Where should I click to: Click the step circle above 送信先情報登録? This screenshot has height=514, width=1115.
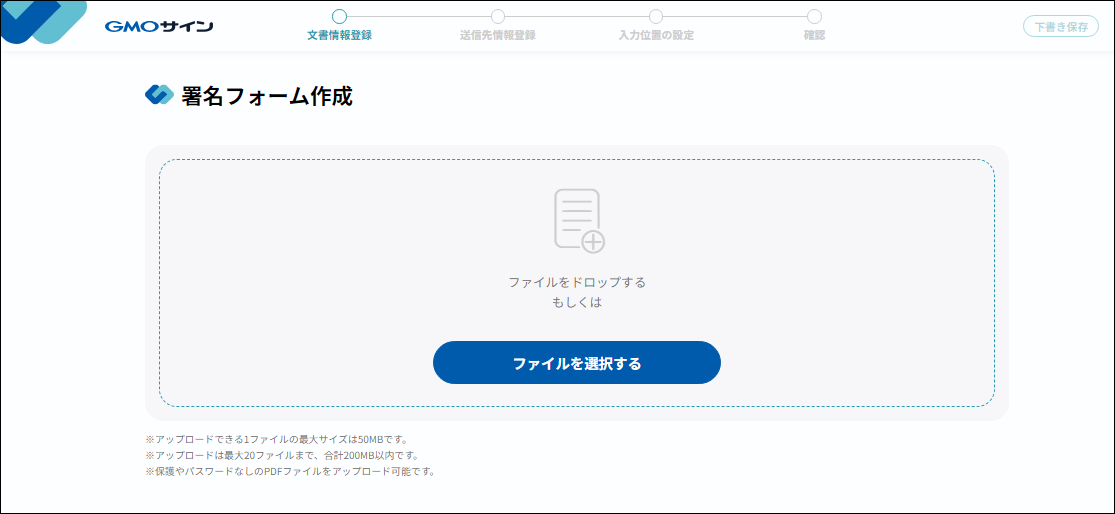(x=498, y=16)
